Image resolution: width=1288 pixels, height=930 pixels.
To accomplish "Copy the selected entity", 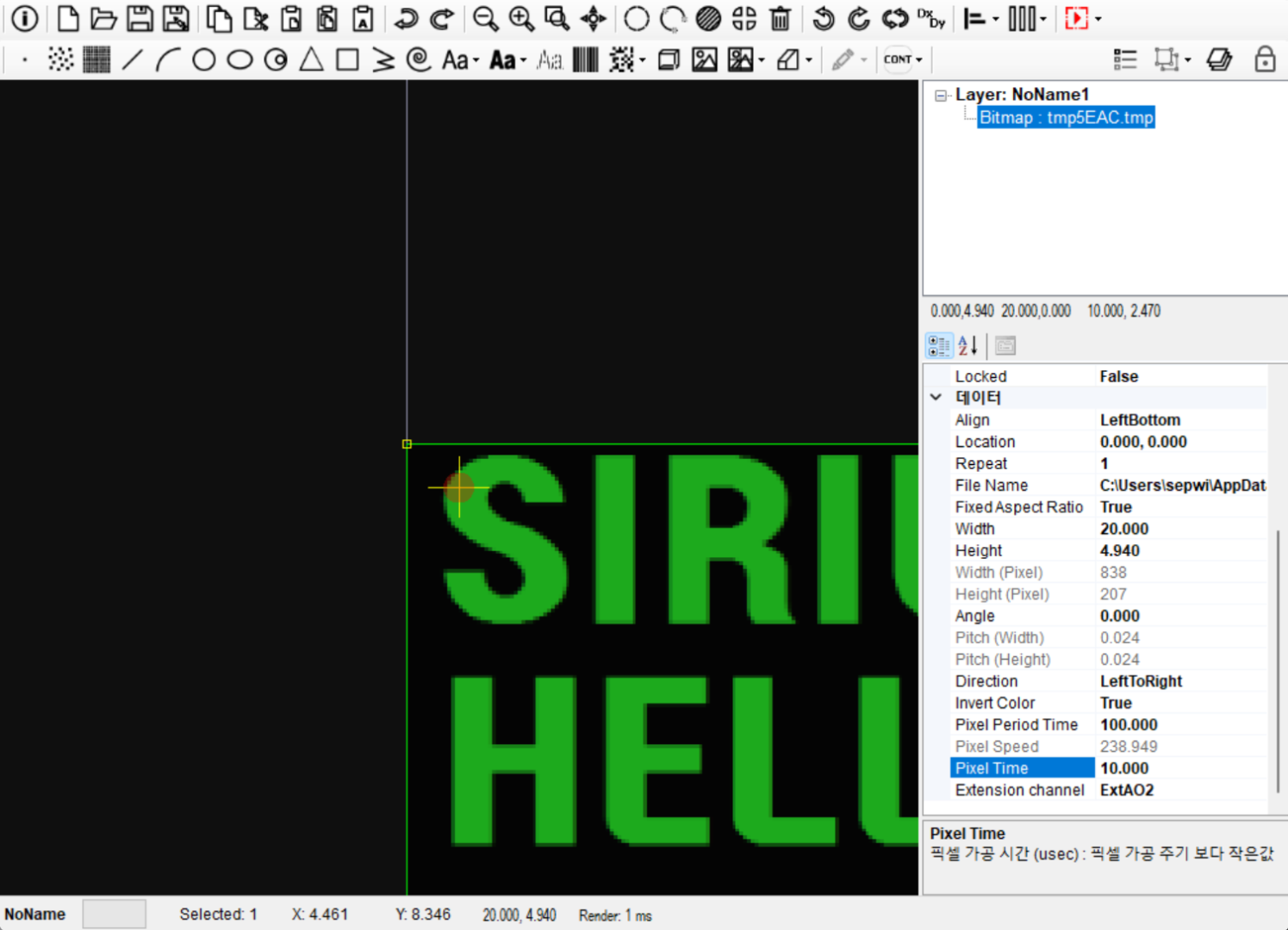I will 219,18.
